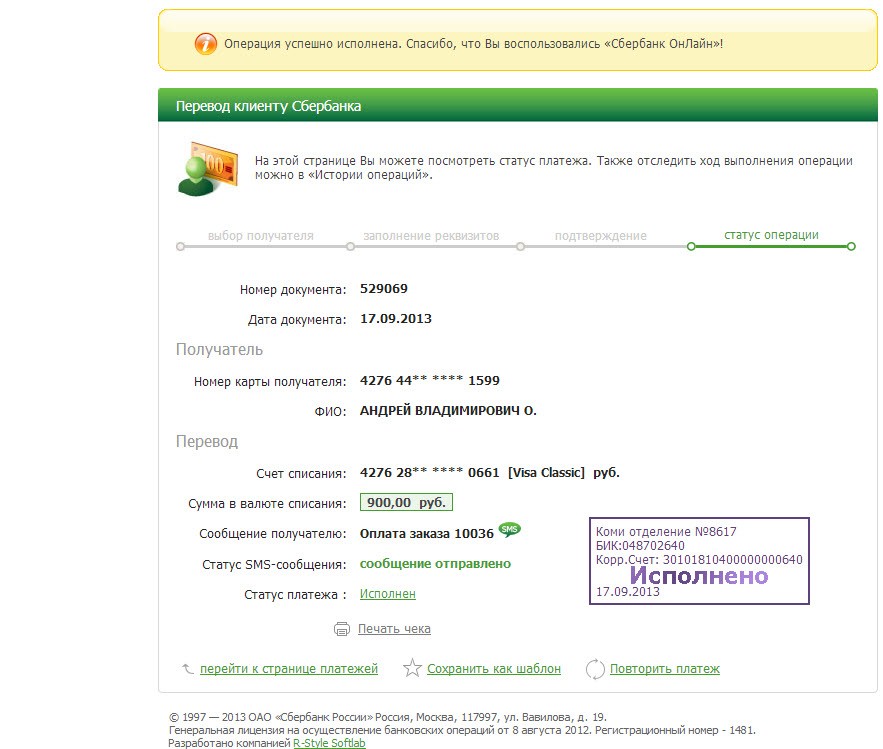This screenshot has width=883, height=749.
Task: Open the Исполнен payment status link
Action: click(x=387, y=594)
